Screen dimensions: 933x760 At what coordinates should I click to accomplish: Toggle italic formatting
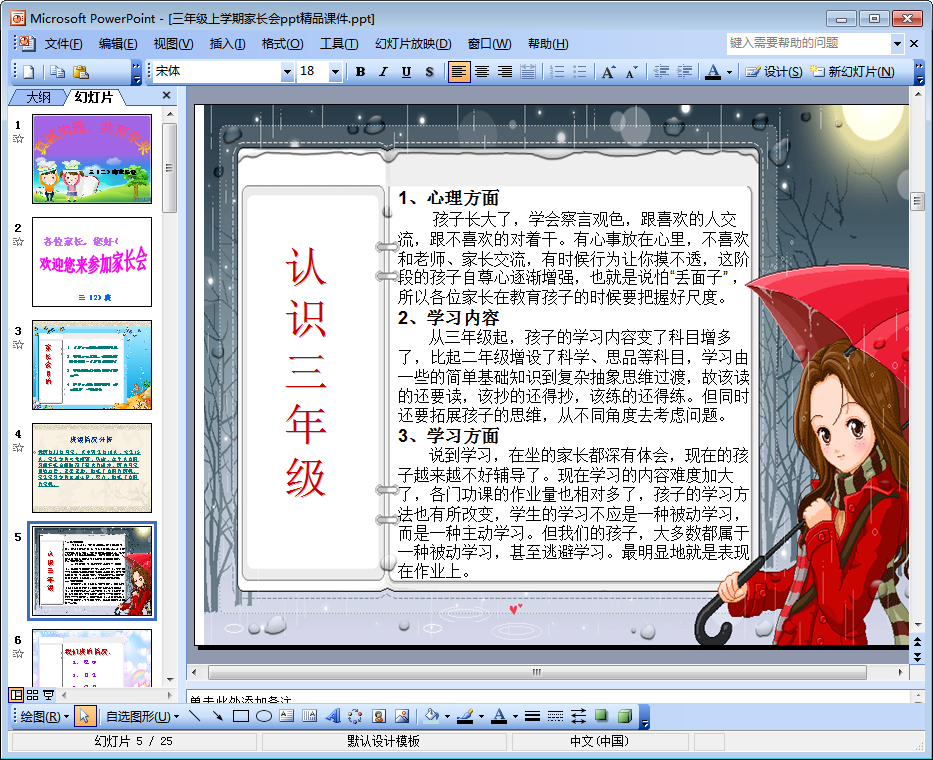coord(383,72)
